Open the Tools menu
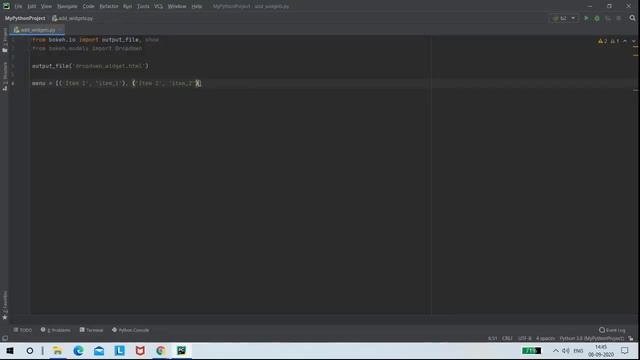The height and width of the screenshot is (360, 640). click(x=143, y=7)
